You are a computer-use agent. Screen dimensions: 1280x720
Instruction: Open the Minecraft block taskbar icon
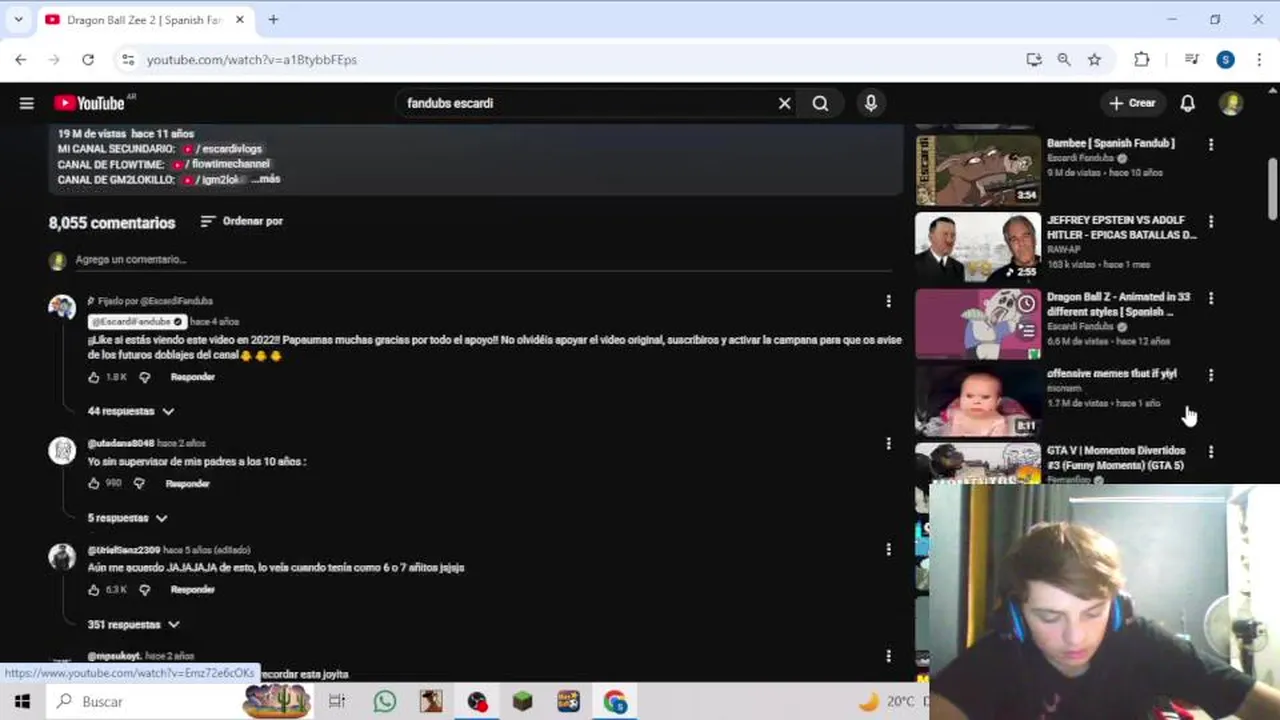523,701
